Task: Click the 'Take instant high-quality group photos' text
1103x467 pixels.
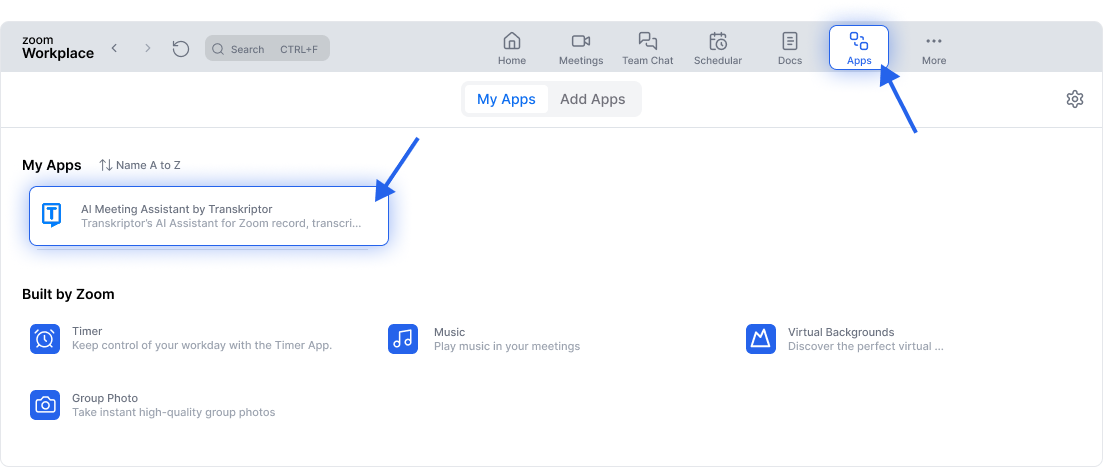Action: [174, 412]
